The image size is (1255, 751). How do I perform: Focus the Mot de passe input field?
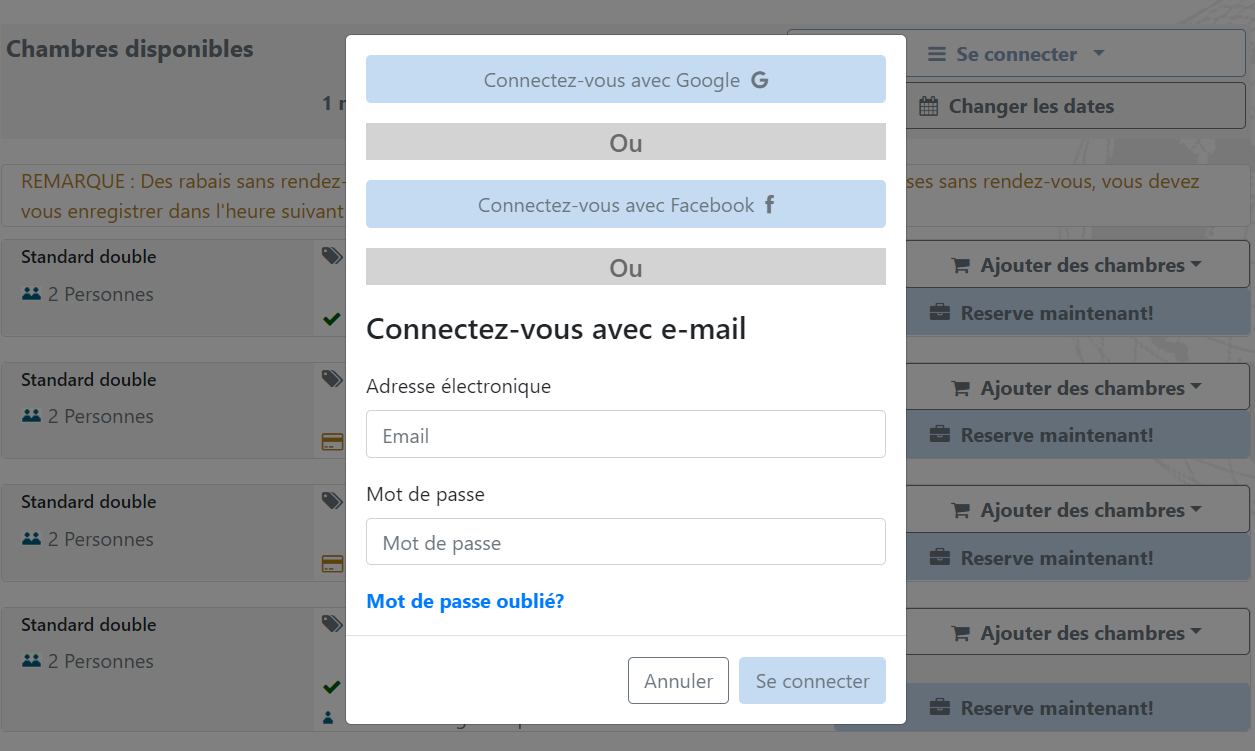[626, 541]
